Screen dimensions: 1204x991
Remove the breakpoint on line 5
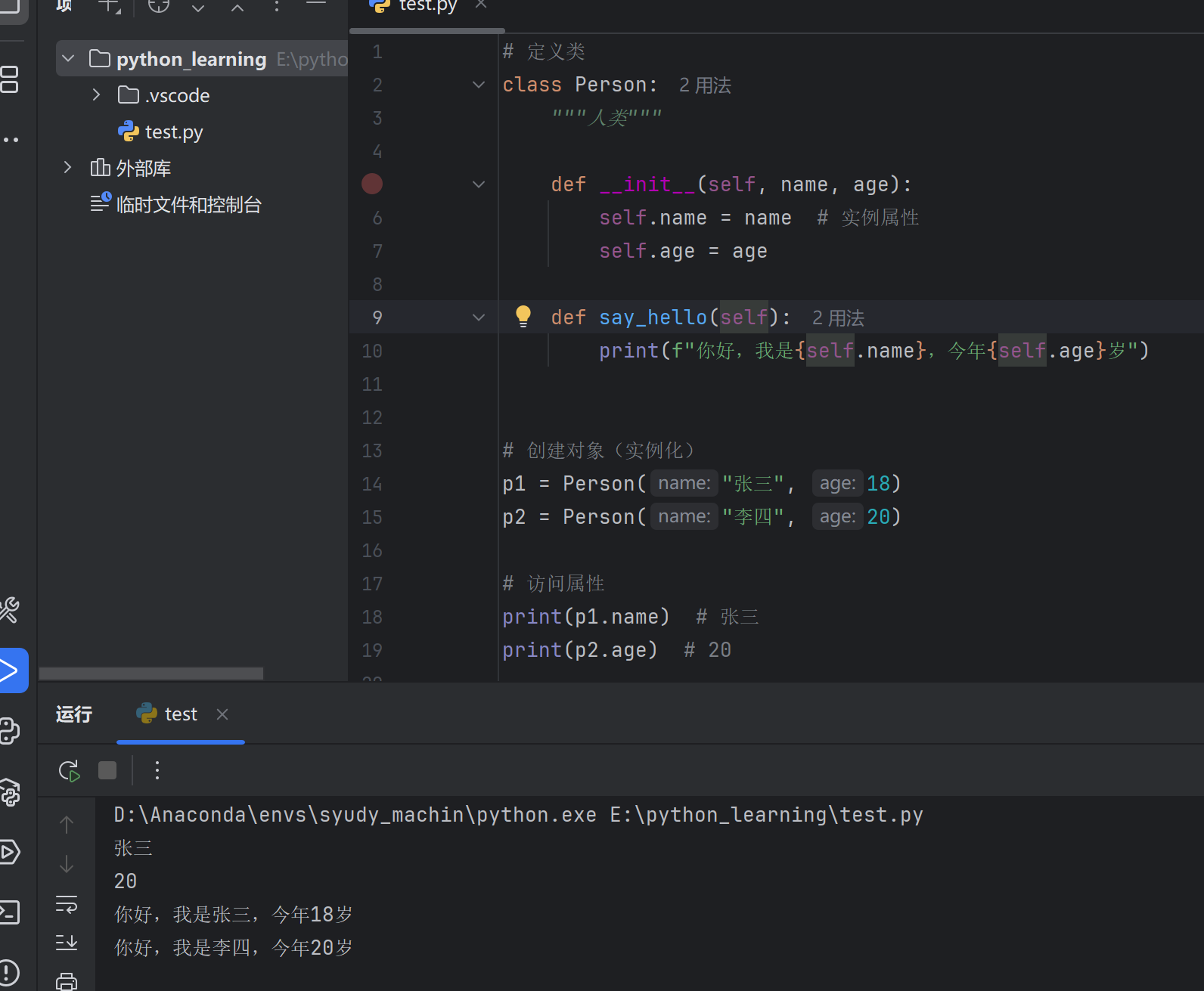[372, 184]
